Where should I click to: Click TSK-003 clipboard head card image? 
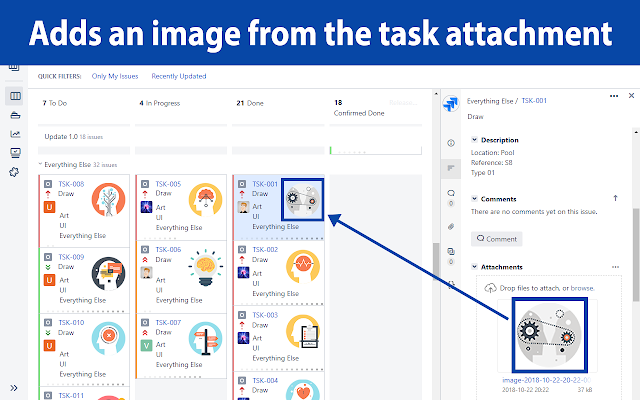point(303,331)
